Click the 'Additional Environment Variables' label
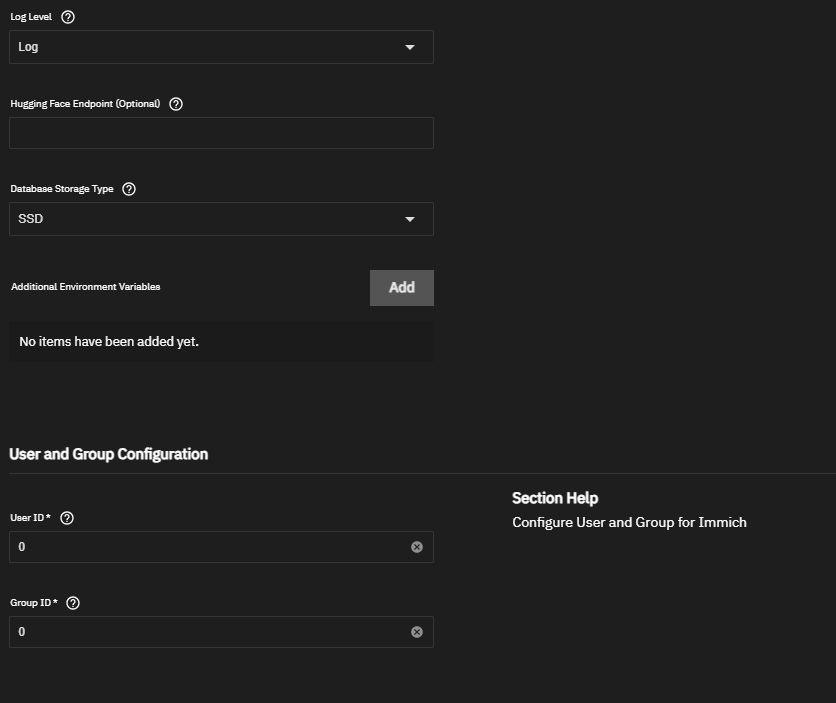 pyautogui.click(x=86, y=287)
